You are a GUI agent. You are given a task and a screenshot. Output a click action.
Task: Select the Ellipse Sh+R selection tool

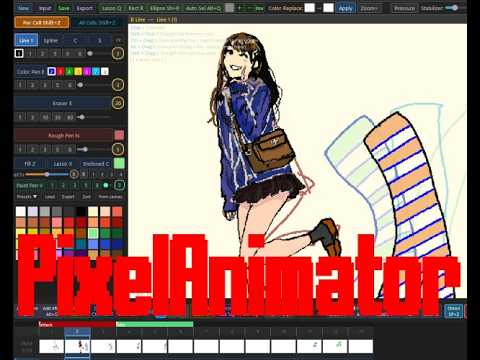(x=164, y=8)
